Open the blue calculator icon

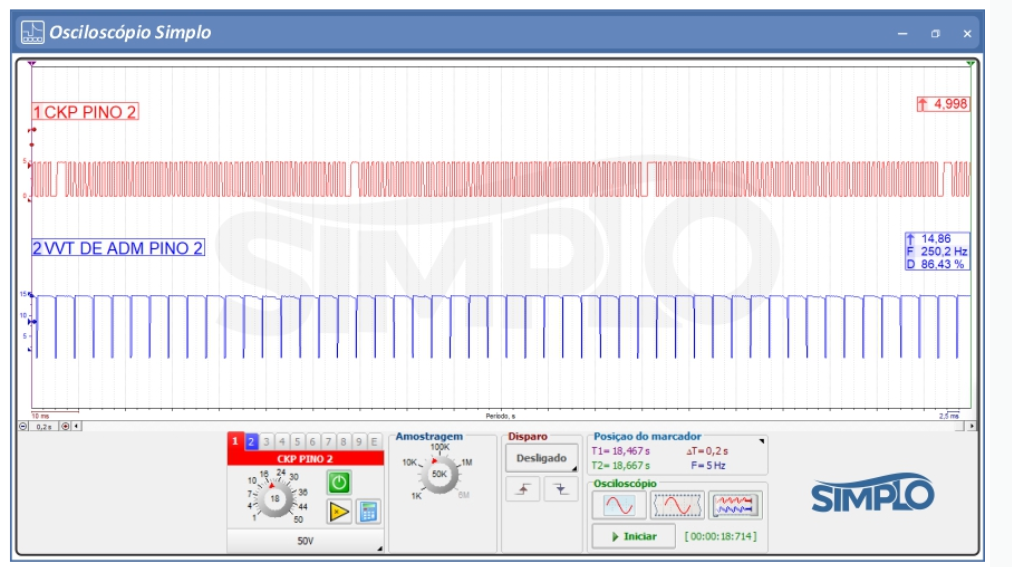(368, 512)
